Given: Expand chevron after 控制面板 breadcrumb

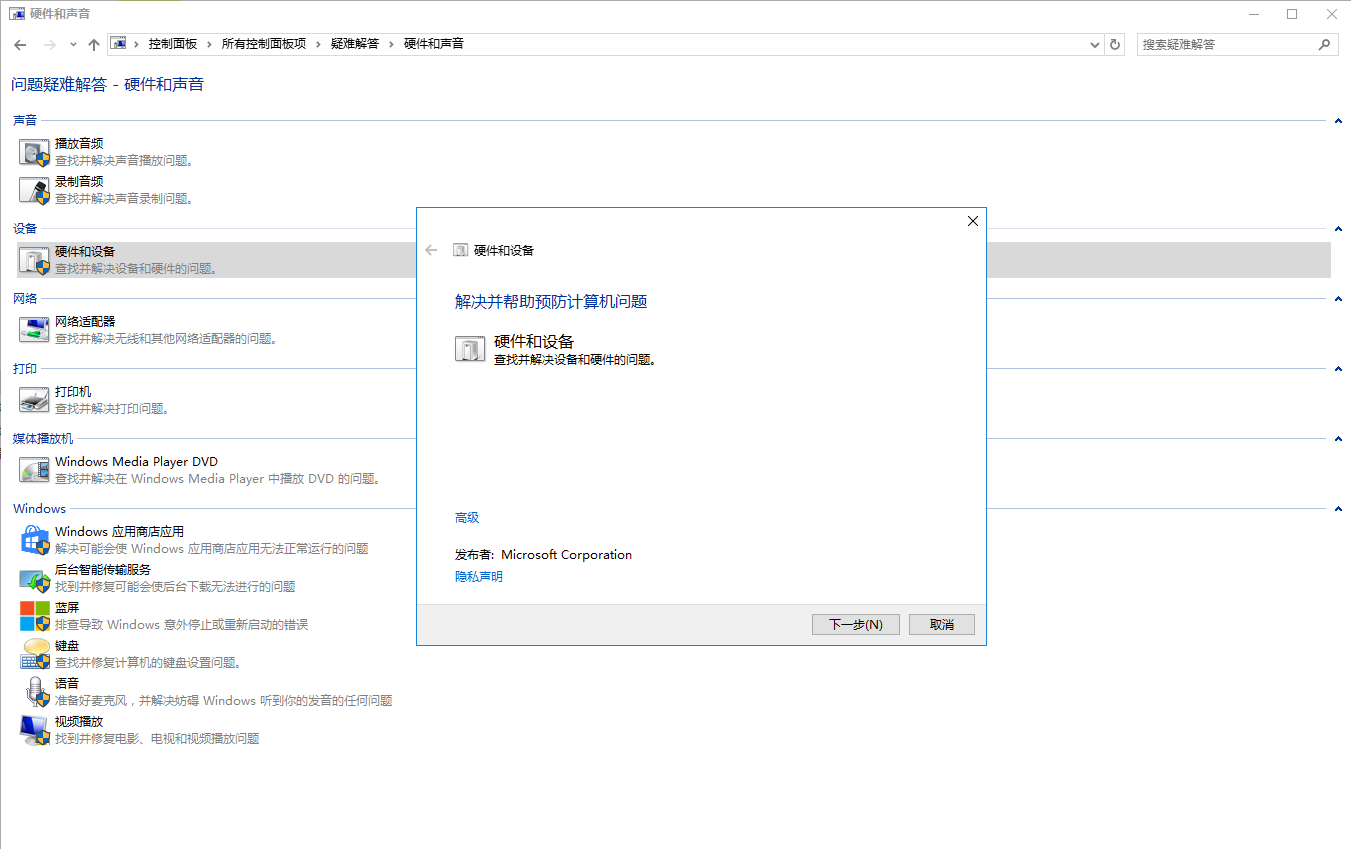Looking at the screenshot, I should tap(210, 44).
